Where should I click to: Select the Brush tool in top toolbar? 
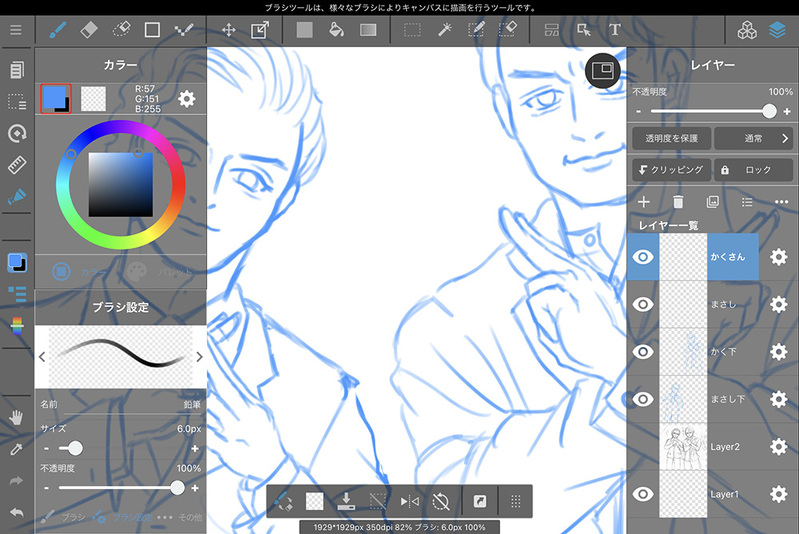pos(58,30)
